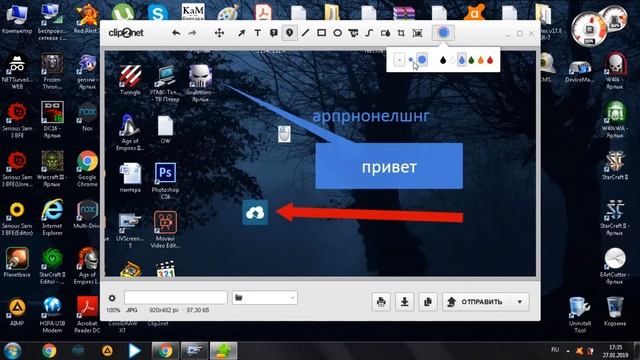Select the Rectangle tool
Screen dimensions: 640x360
[x=322, y=33]
